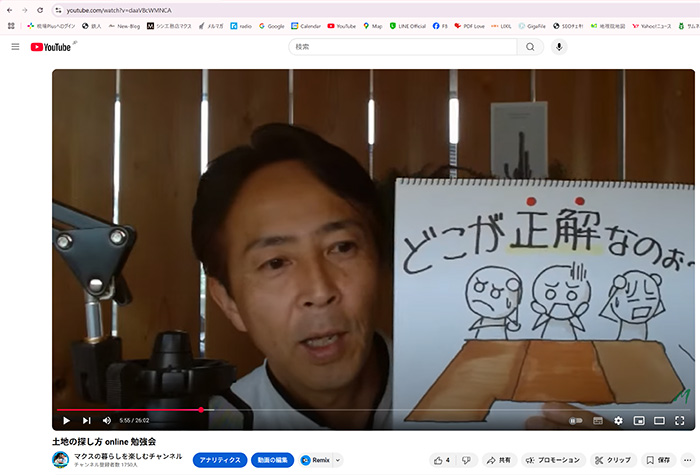
Task: Toggle subtitles with the captions button
Action: (x=598, y=421)
